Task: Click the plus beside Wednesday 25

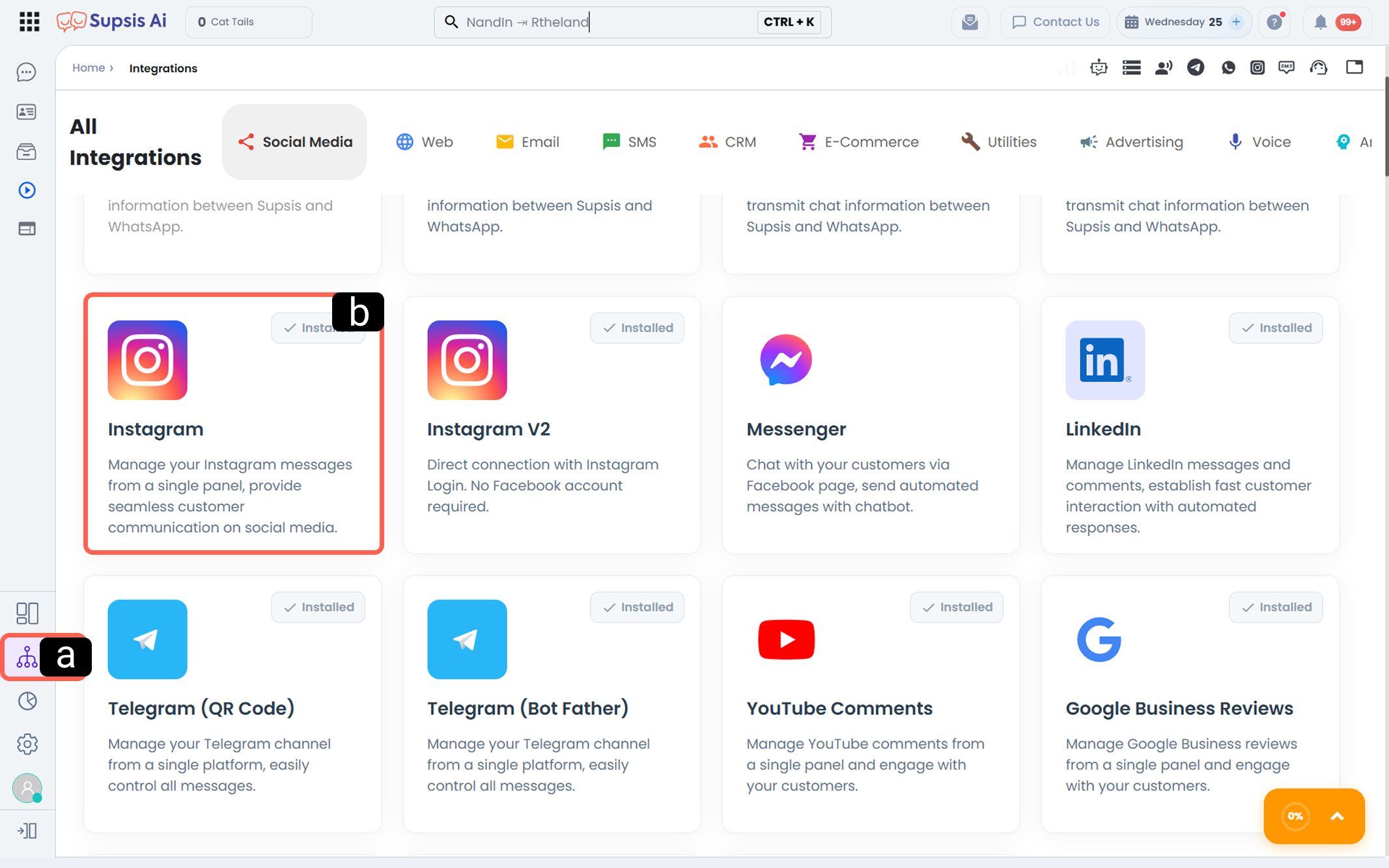Action: tap(1236, 22)
